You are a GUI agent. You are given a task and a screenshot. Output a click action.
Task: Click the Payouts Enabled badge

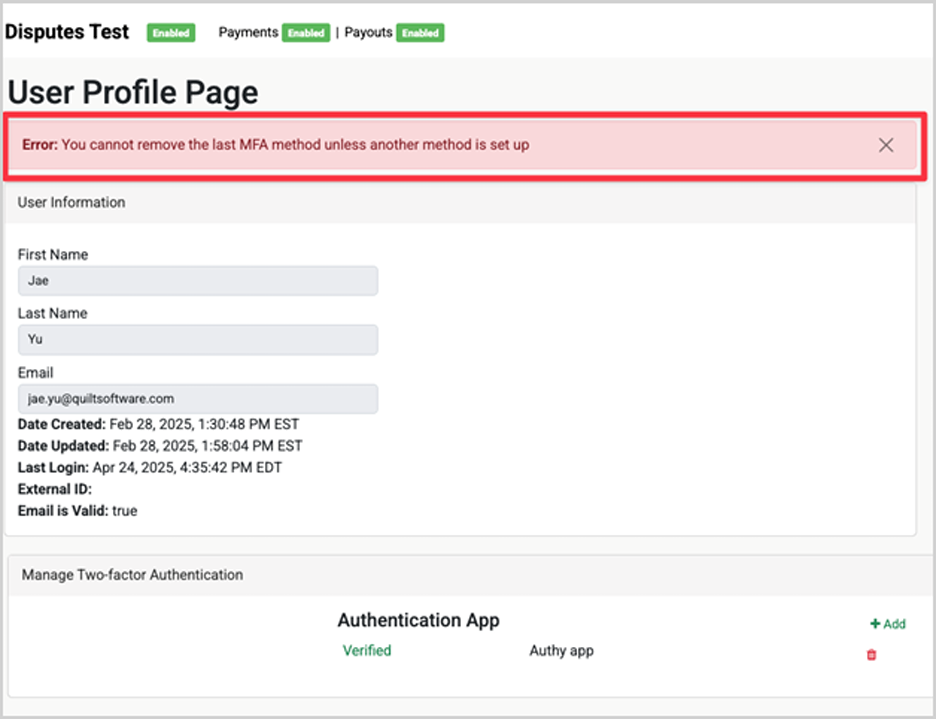(x=420, y=33)
